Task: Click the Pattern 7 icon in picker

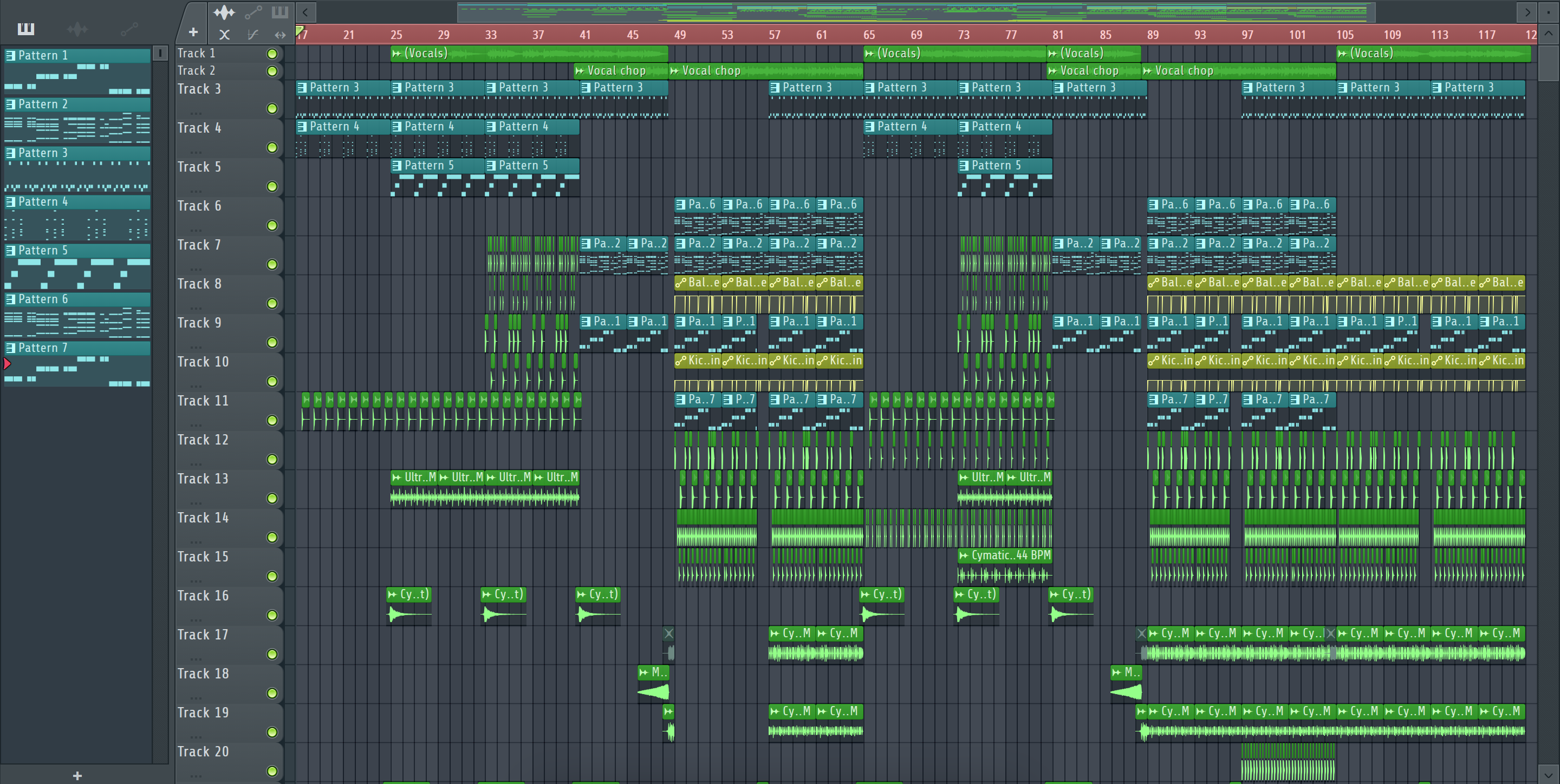Action: point(10,348)
